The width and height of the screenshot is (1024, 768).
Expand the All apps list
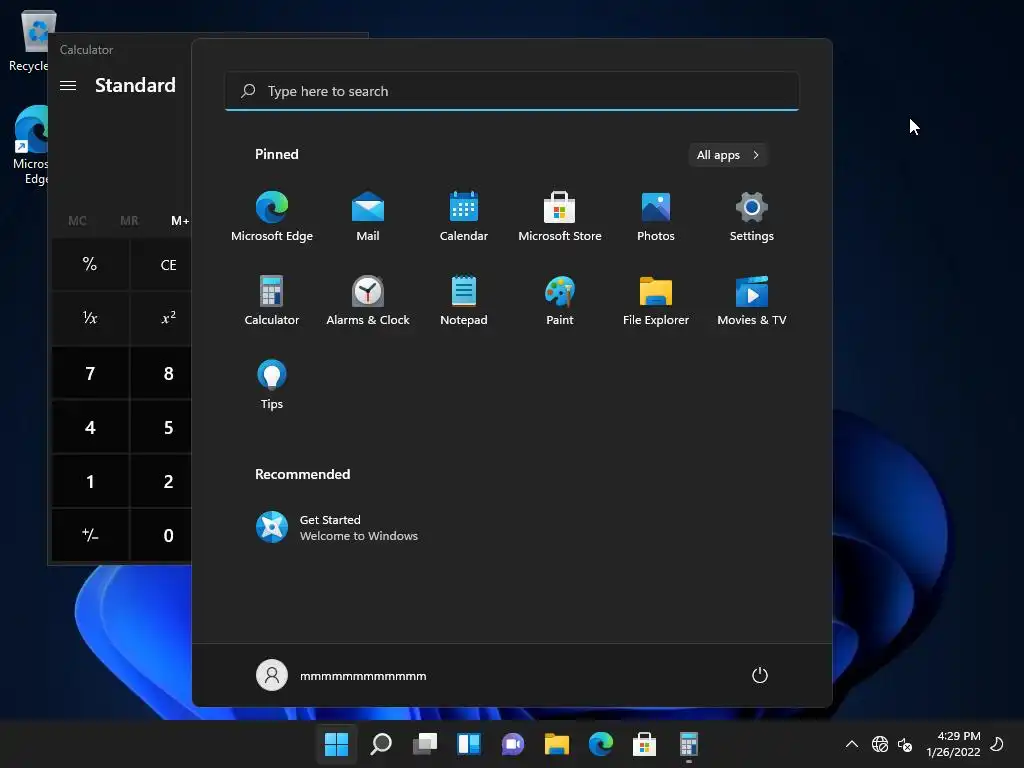(728, 155)
